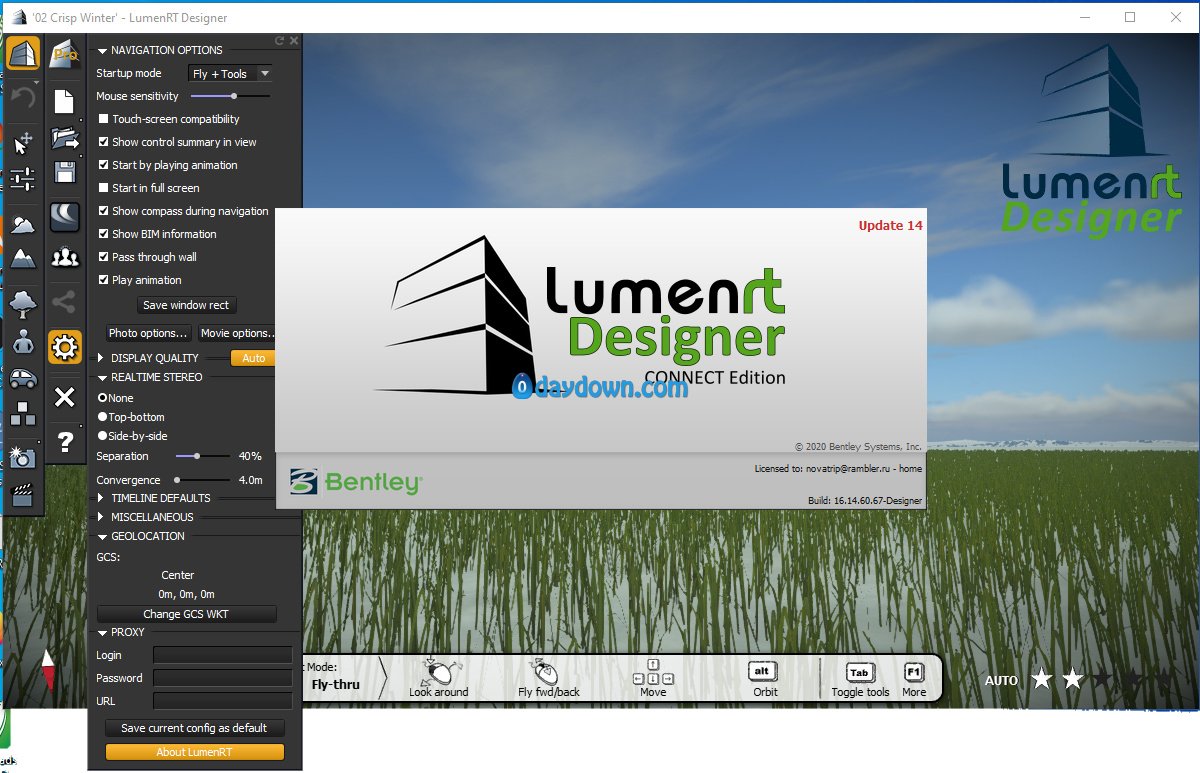Click the crescent moon icon
The width and height of the screenshot is (1200, 773).
pos(65,217)
